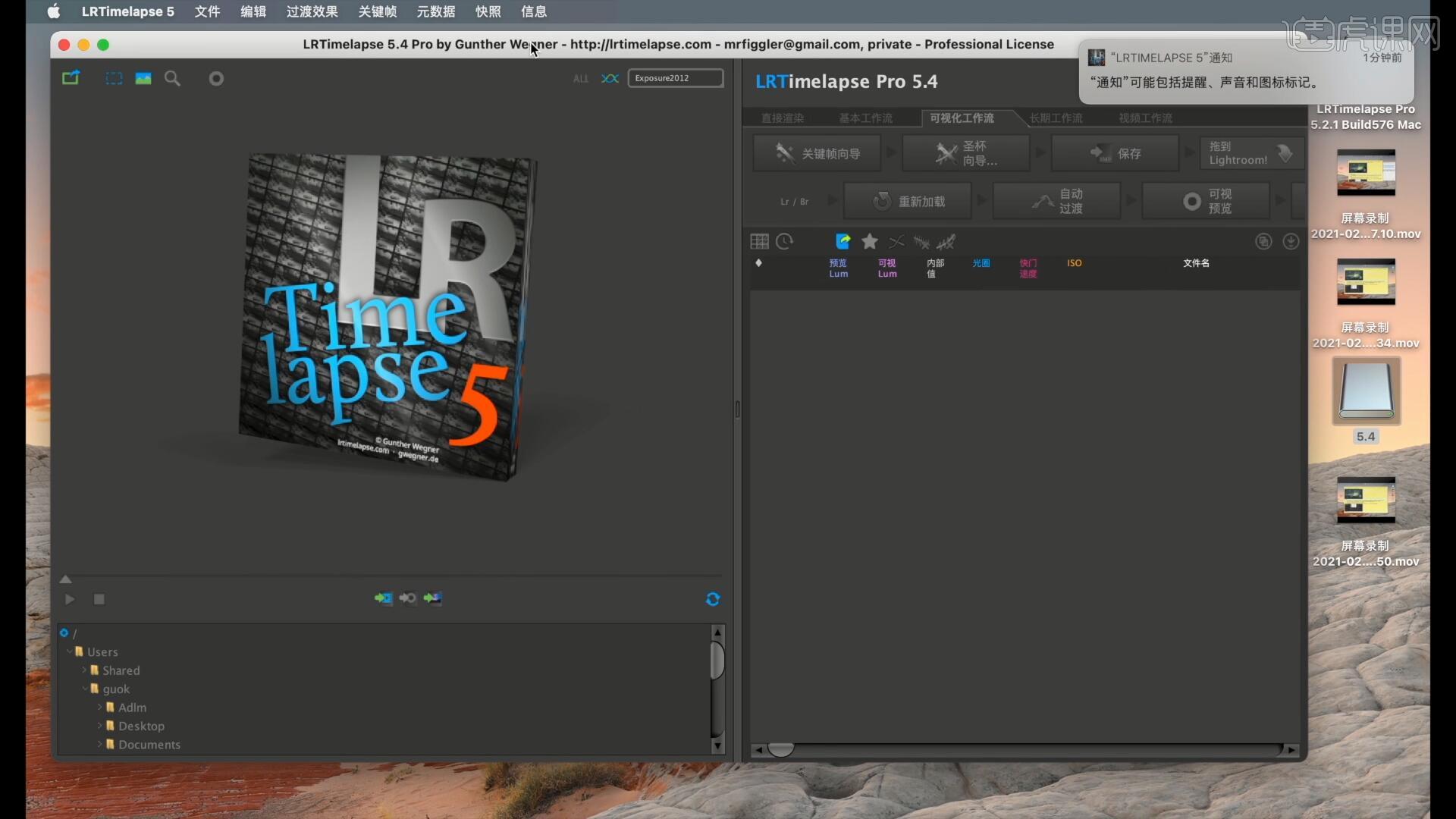Click the clock history icon

[x=785, y=242]
